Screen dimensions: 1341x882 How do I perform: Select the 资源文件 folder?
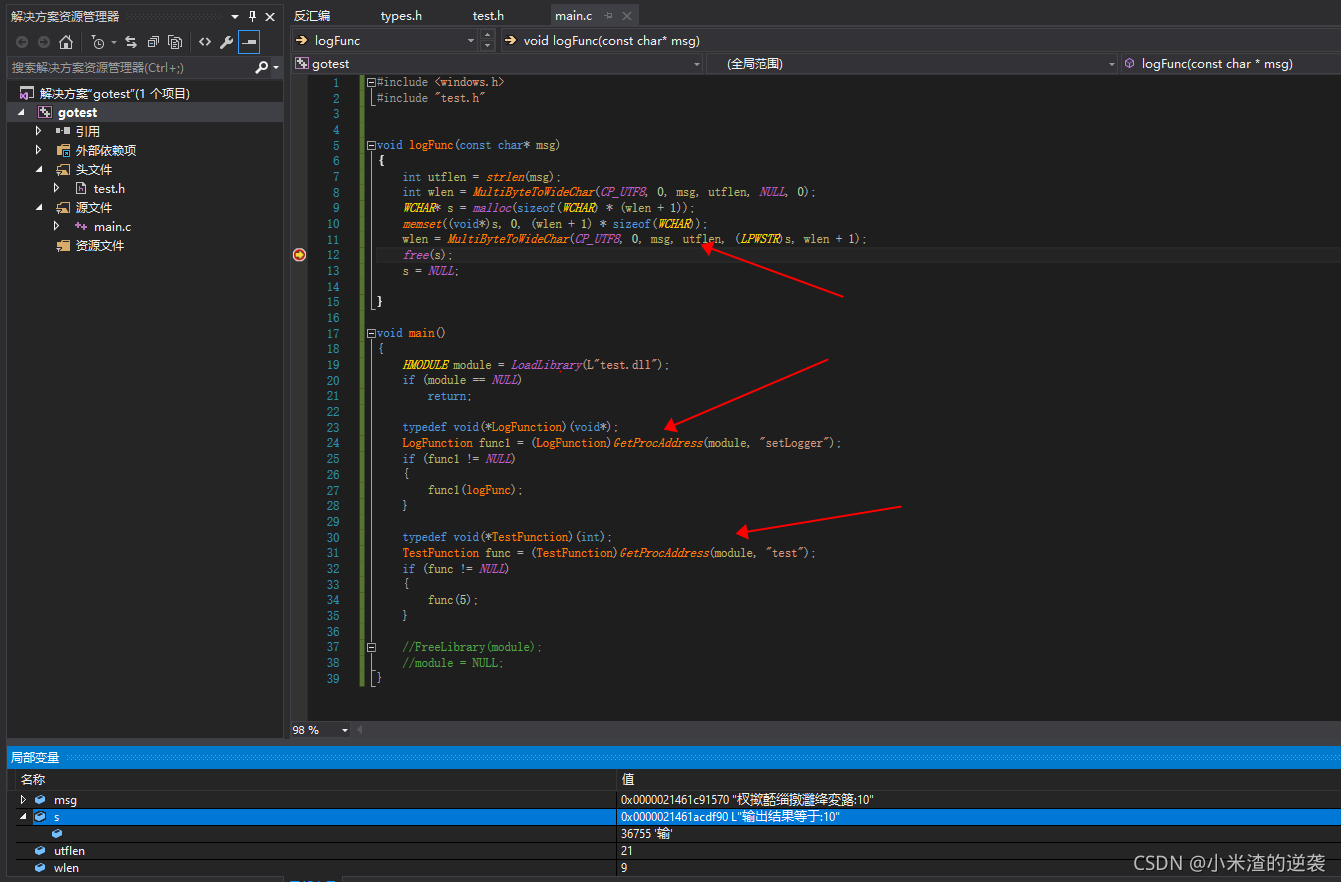(x=100, y=245)
